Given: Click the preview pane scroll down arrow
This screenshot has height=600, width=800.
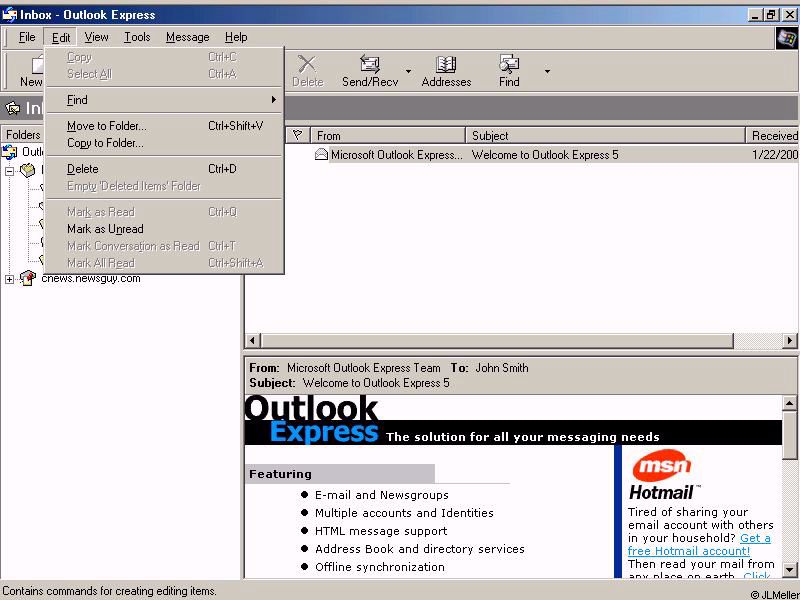Looking at the screenshot, I should pyautogui.click(x=789, y=570).
